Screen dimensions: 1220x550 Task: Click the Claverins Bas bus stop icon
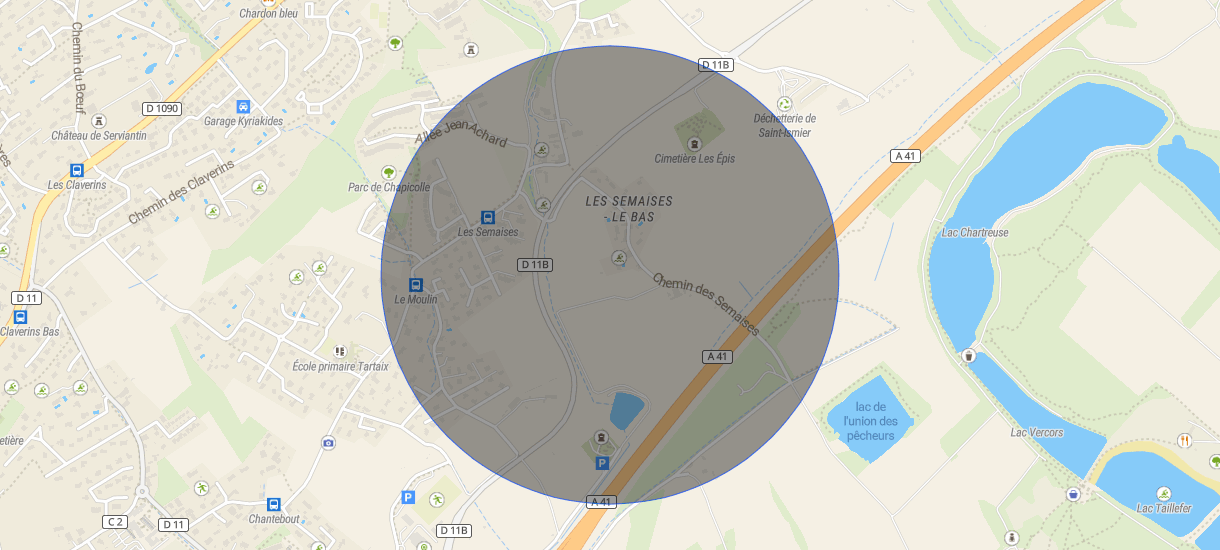tap(21, 316)
